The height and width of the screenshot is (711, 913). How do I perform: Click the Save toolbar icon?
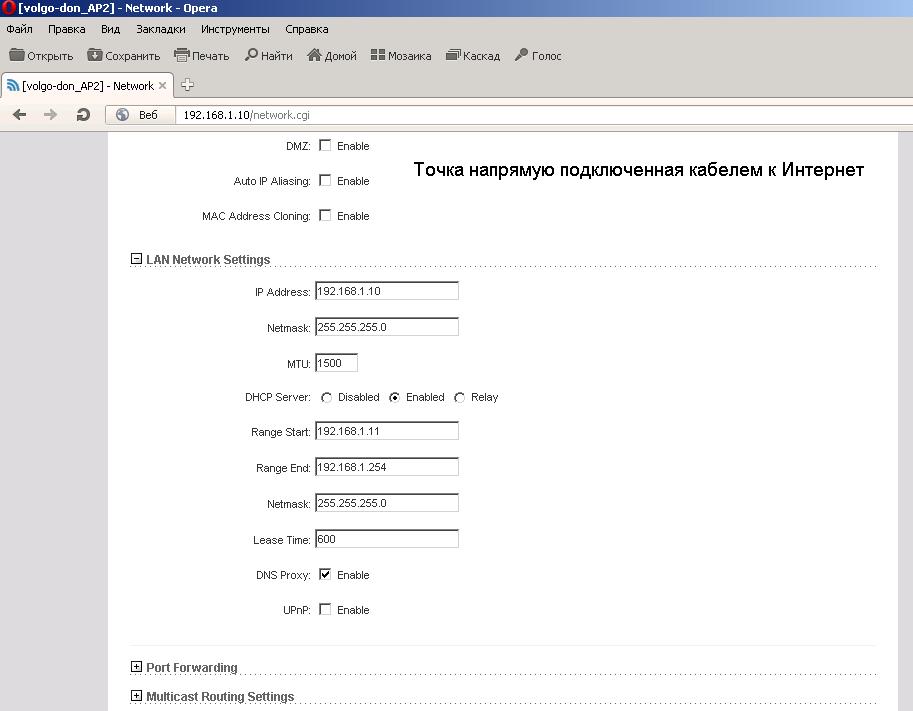tap(95, 56)
